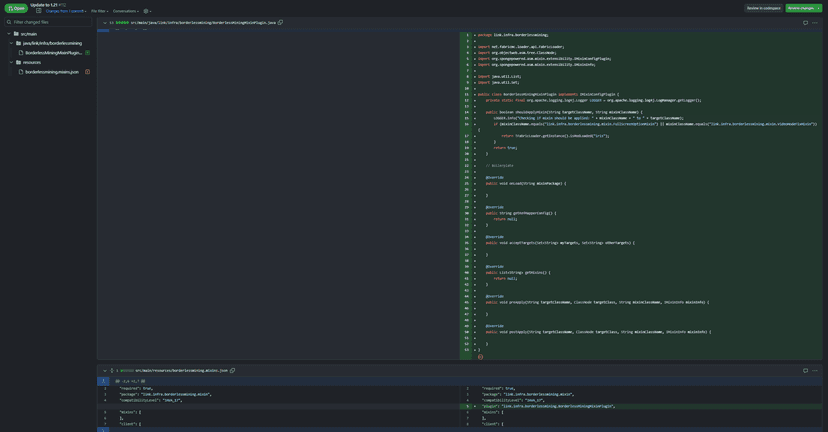Collapse the src/main folder

point(9,34)
